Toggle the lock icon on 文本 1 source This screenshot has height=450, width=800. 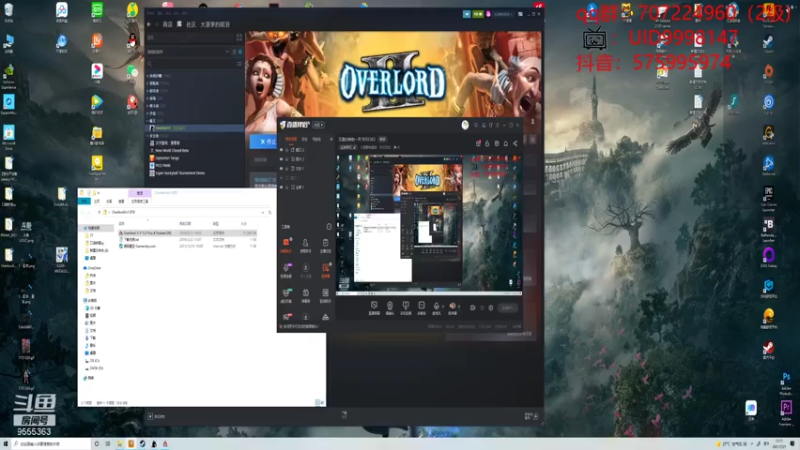tap(287, 168)
